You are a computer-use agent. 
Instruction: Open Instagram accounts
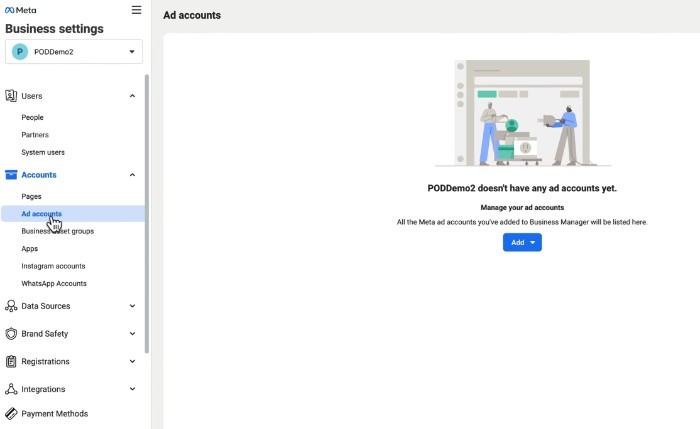53,266
